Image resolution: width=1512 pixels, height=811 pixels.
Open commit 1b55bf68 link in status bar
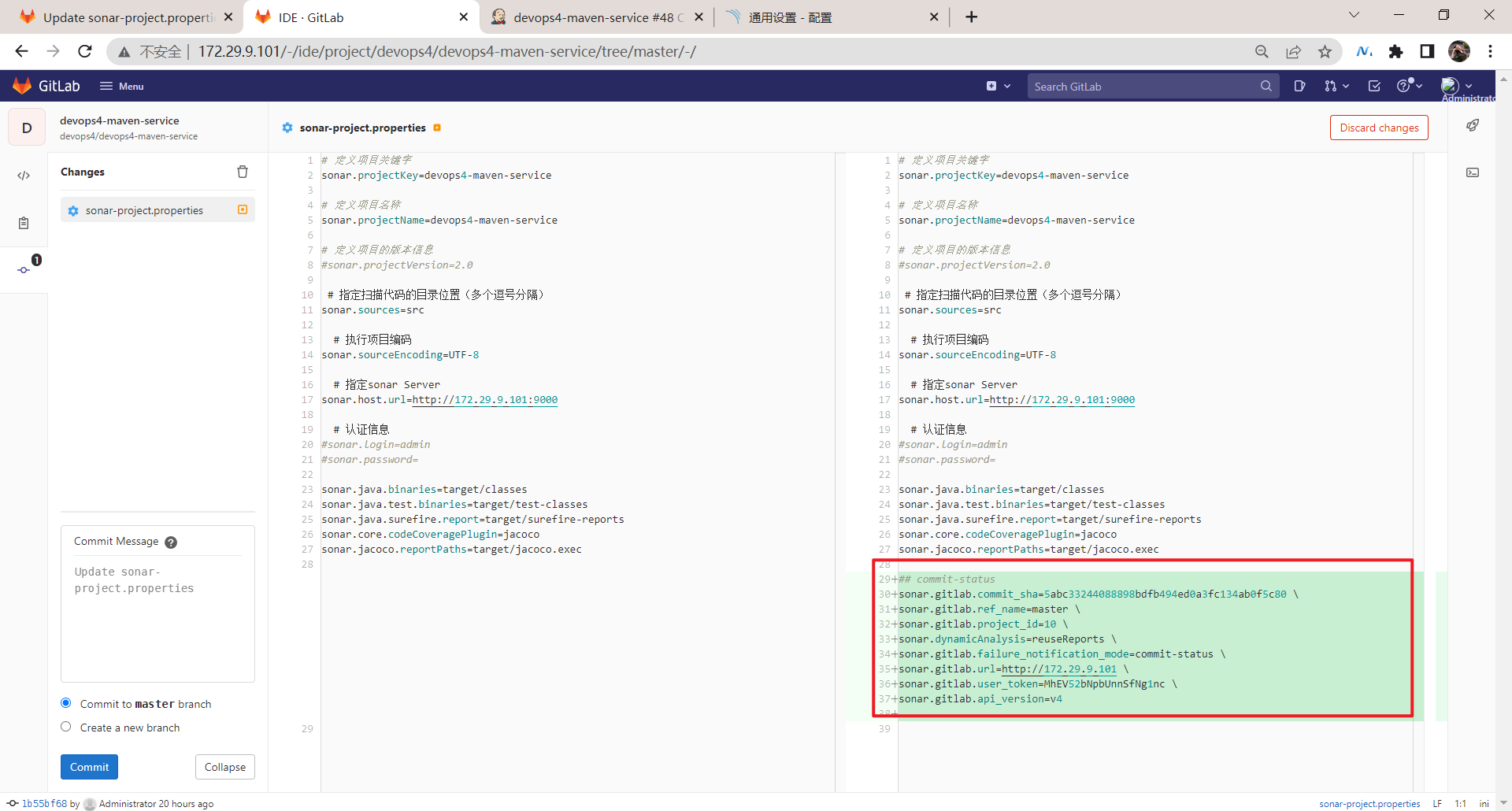(44, 804)
